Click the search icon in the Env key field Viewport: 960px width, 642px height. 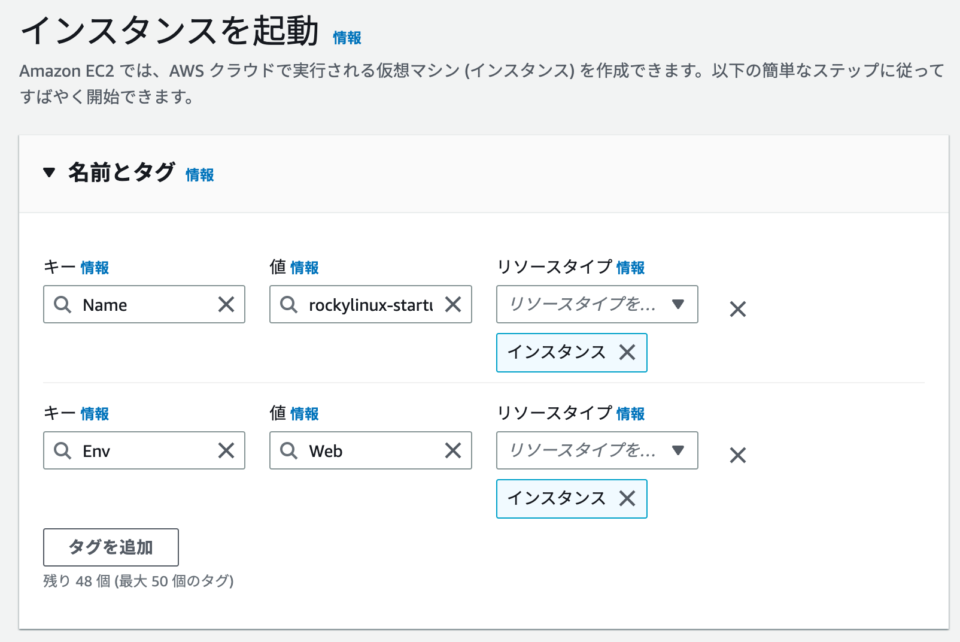tap(62, 450)
